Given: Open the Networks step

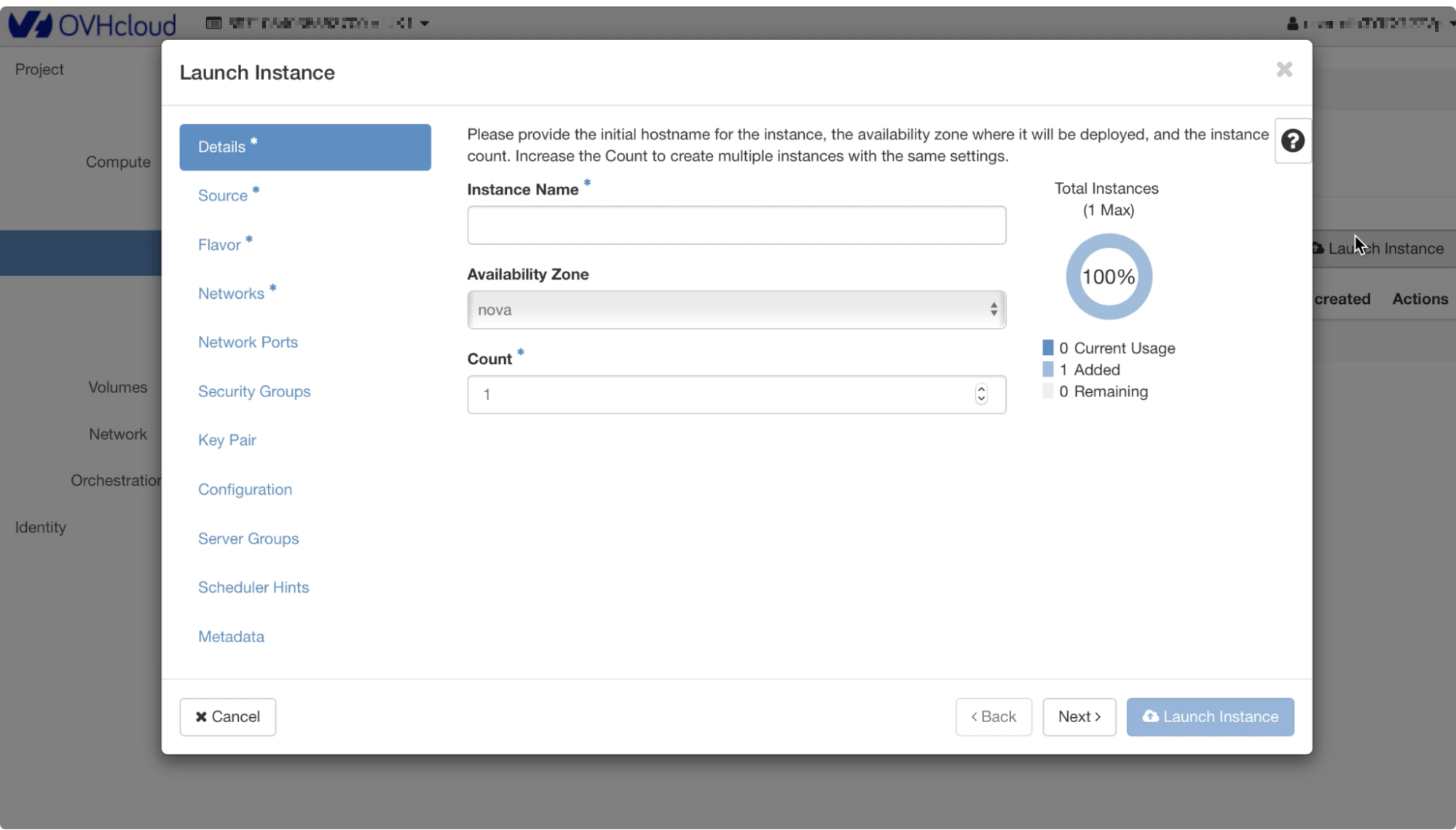Looking at the screenshot, I should pyautogui.click(x=231, y=294).
